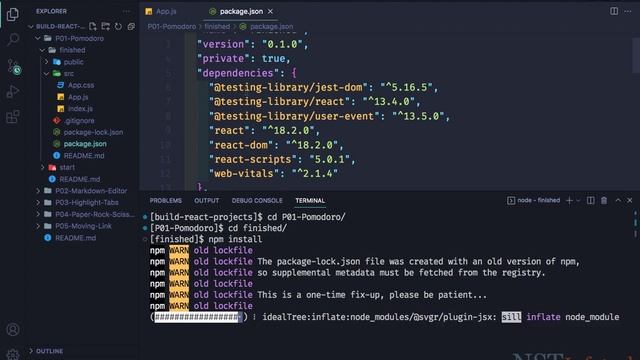Open the Accounts menu icon
Image resolution: width=640 pixels, height=360 pixels.
13,329
